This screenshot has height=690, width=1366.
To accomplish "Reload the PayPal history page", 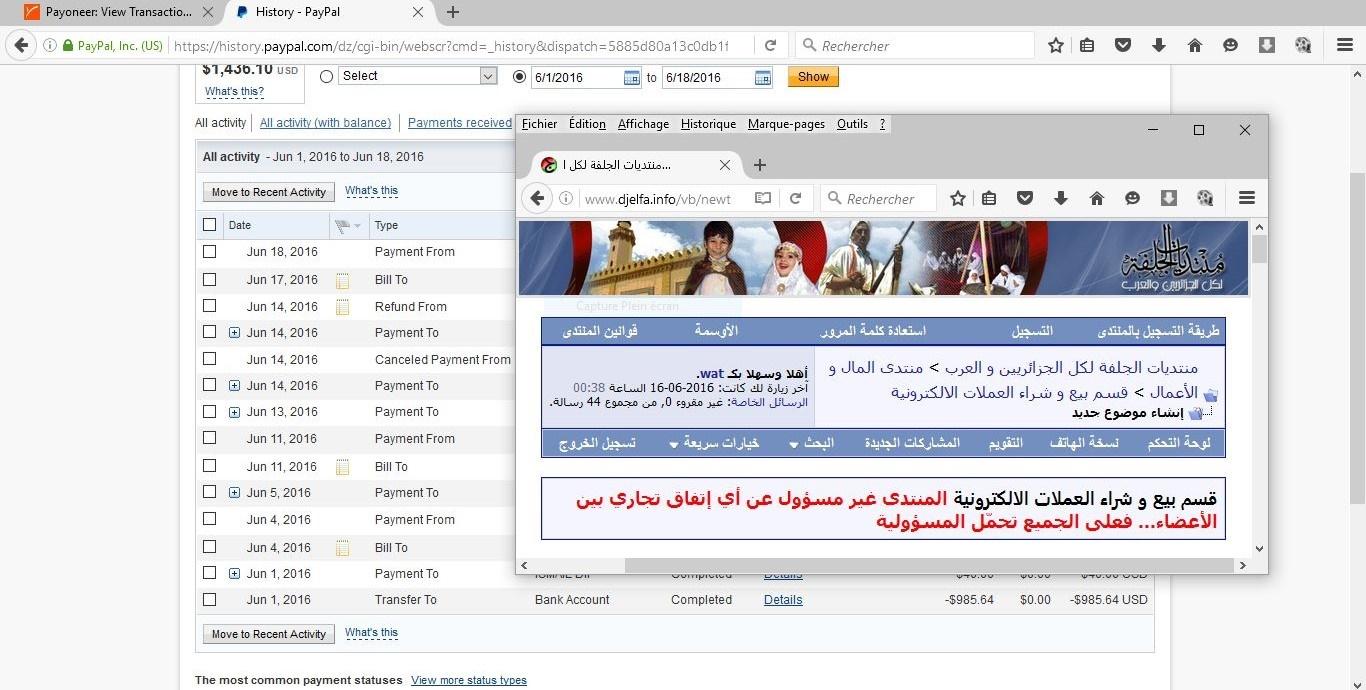I will click(770, 45).
